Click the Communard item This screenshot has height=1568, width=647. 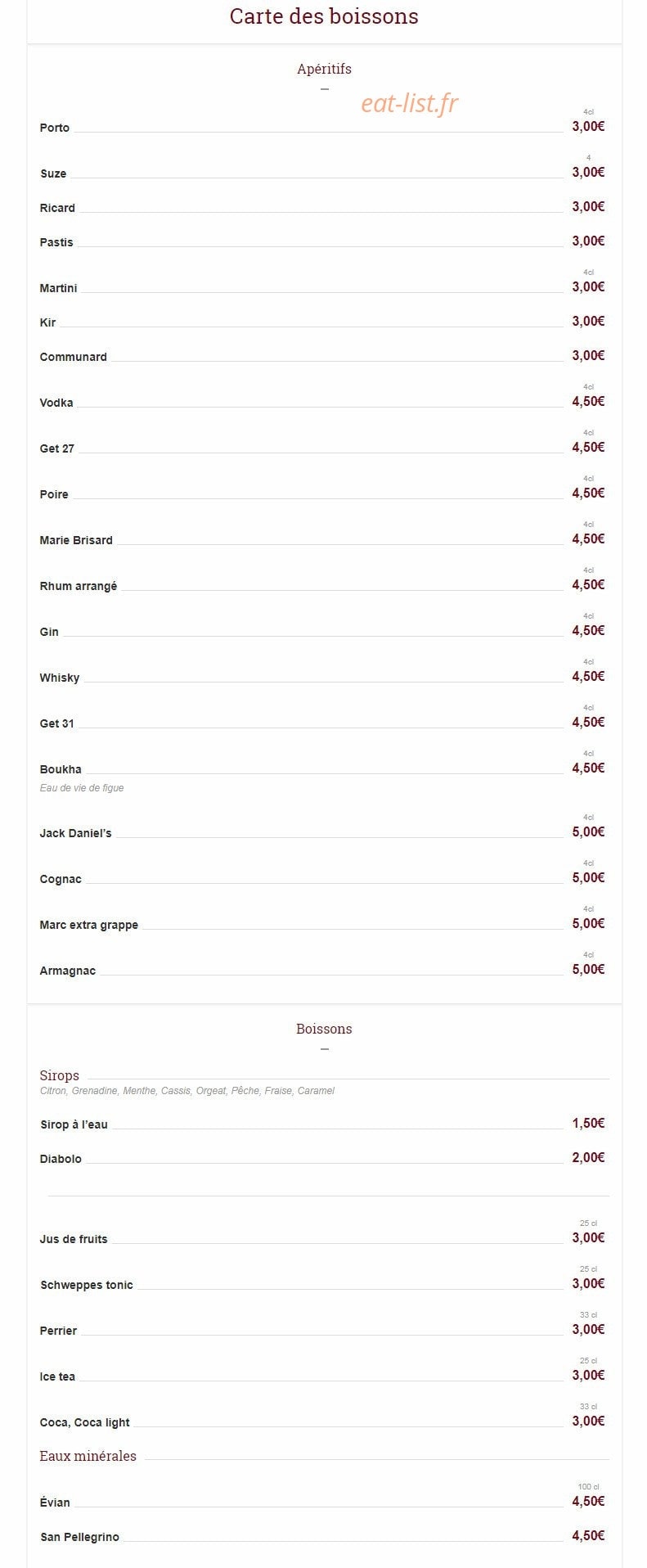(x=73, y=357)
